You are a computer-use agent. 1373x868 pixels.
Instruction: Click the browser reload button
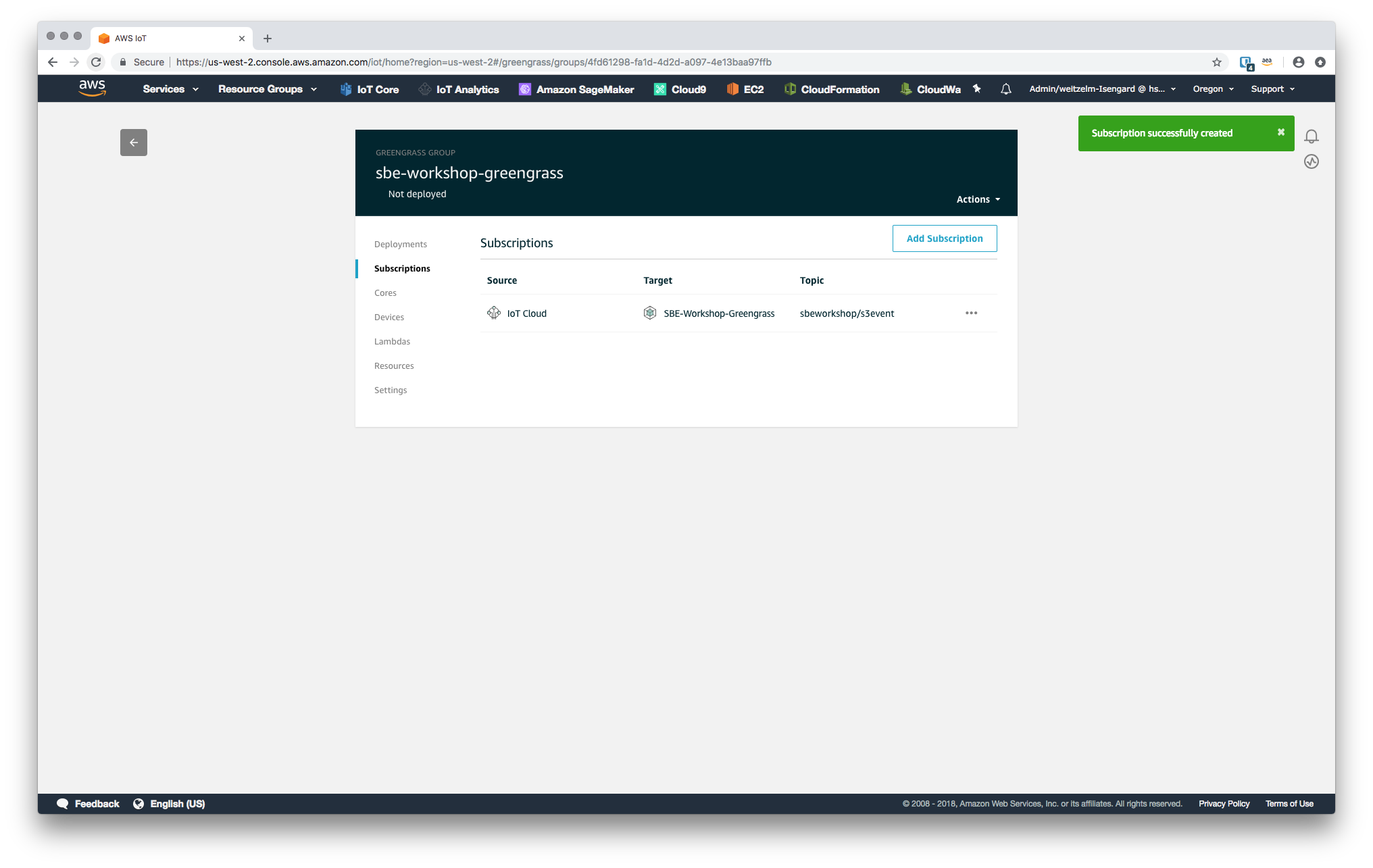click(96, 62)
